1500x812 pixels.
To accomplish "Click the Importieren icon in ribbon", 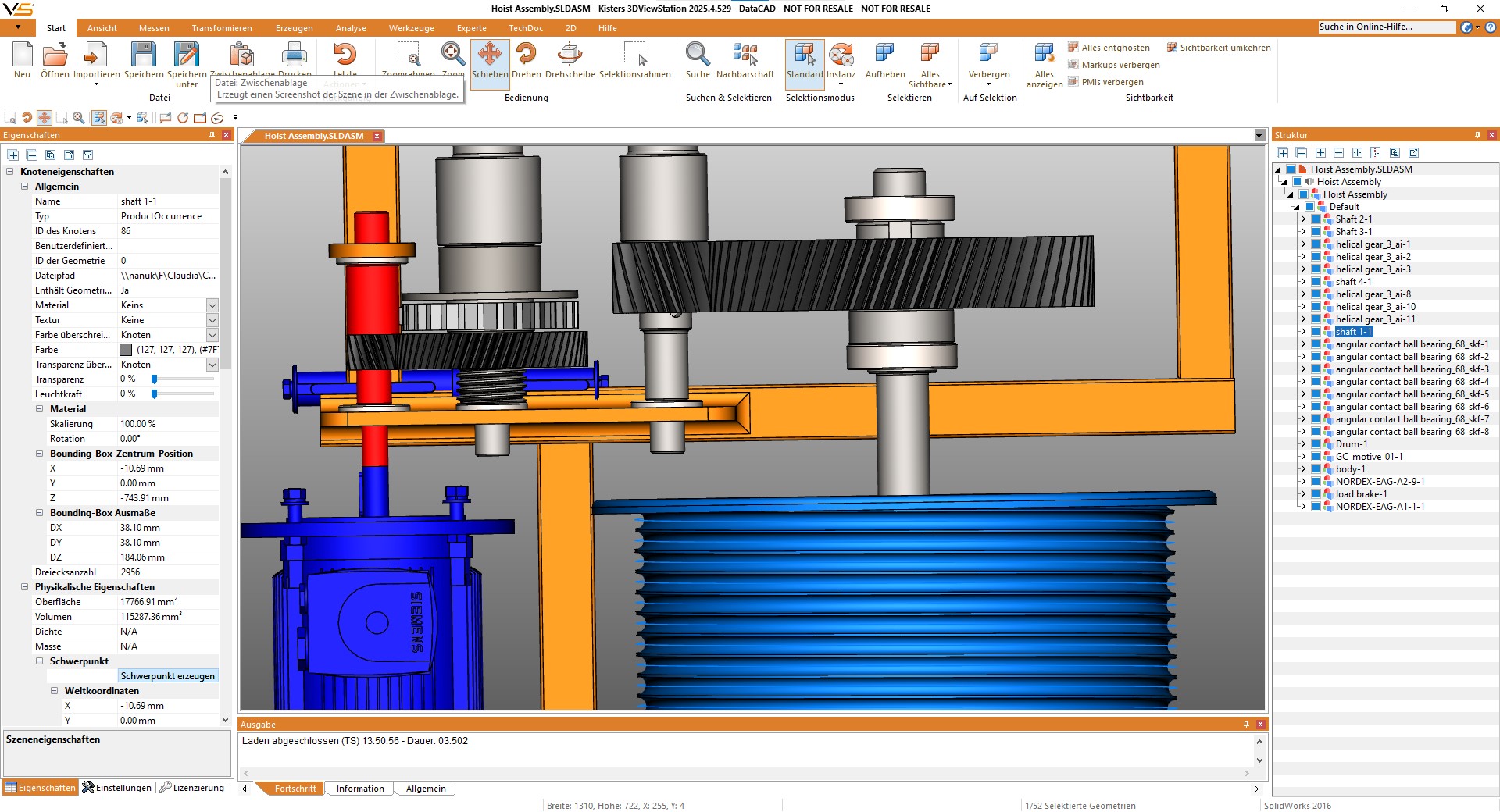I will 96,55.
